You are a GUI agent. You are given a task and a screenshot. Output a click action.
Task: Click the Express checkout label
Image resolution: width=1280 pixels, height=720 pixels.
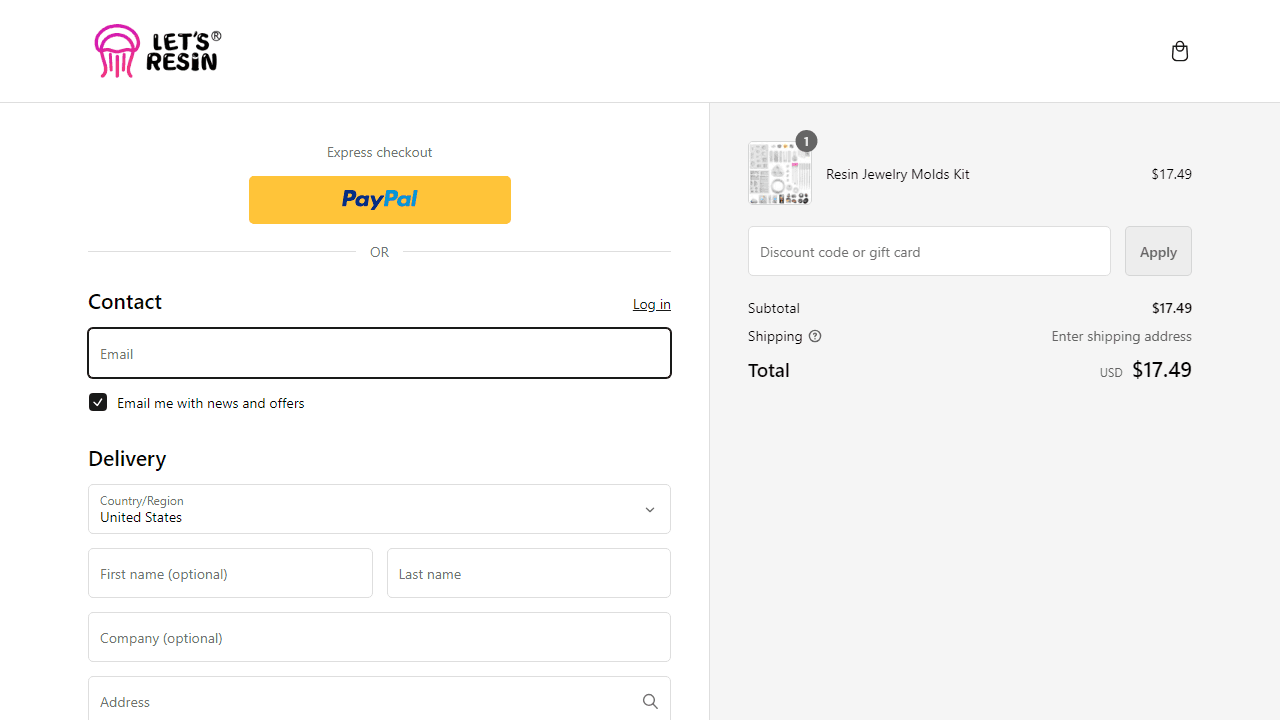tap(380, 152)
